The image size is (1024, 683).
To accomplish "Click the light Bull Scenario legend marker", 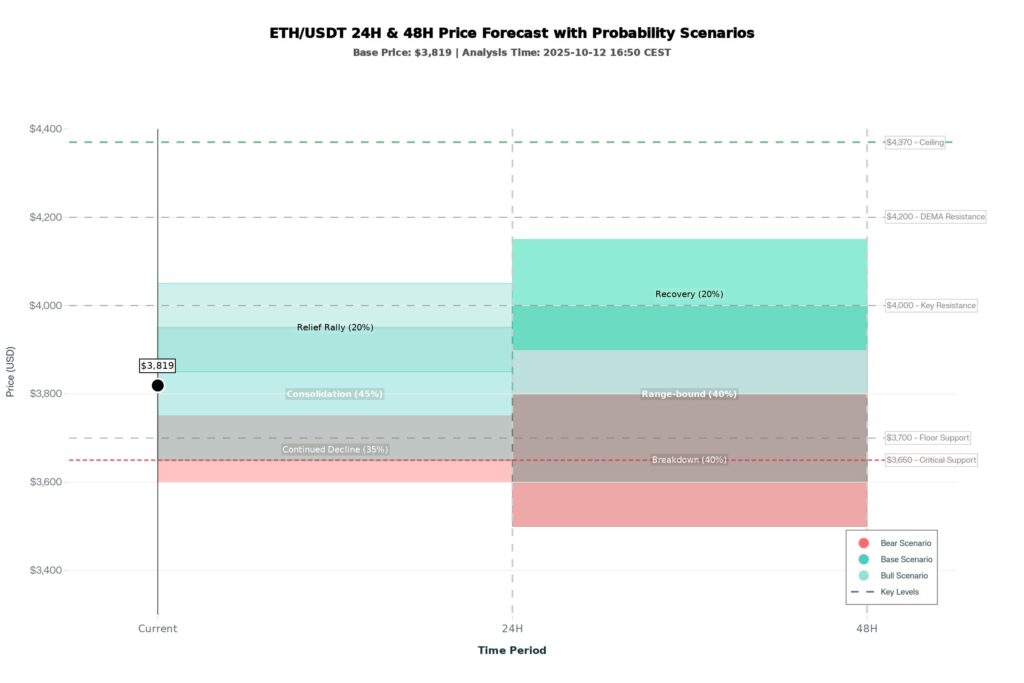I will pos(863,576).
